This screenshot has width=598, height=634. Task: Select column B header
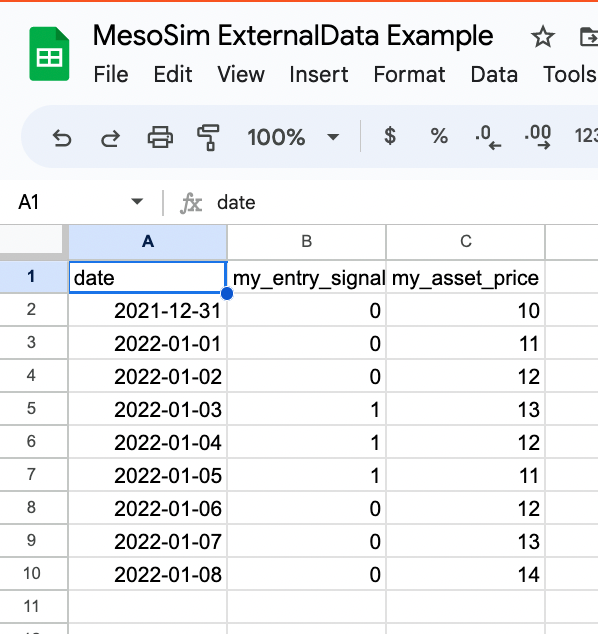pyautogui.click(x=307, y=242)
